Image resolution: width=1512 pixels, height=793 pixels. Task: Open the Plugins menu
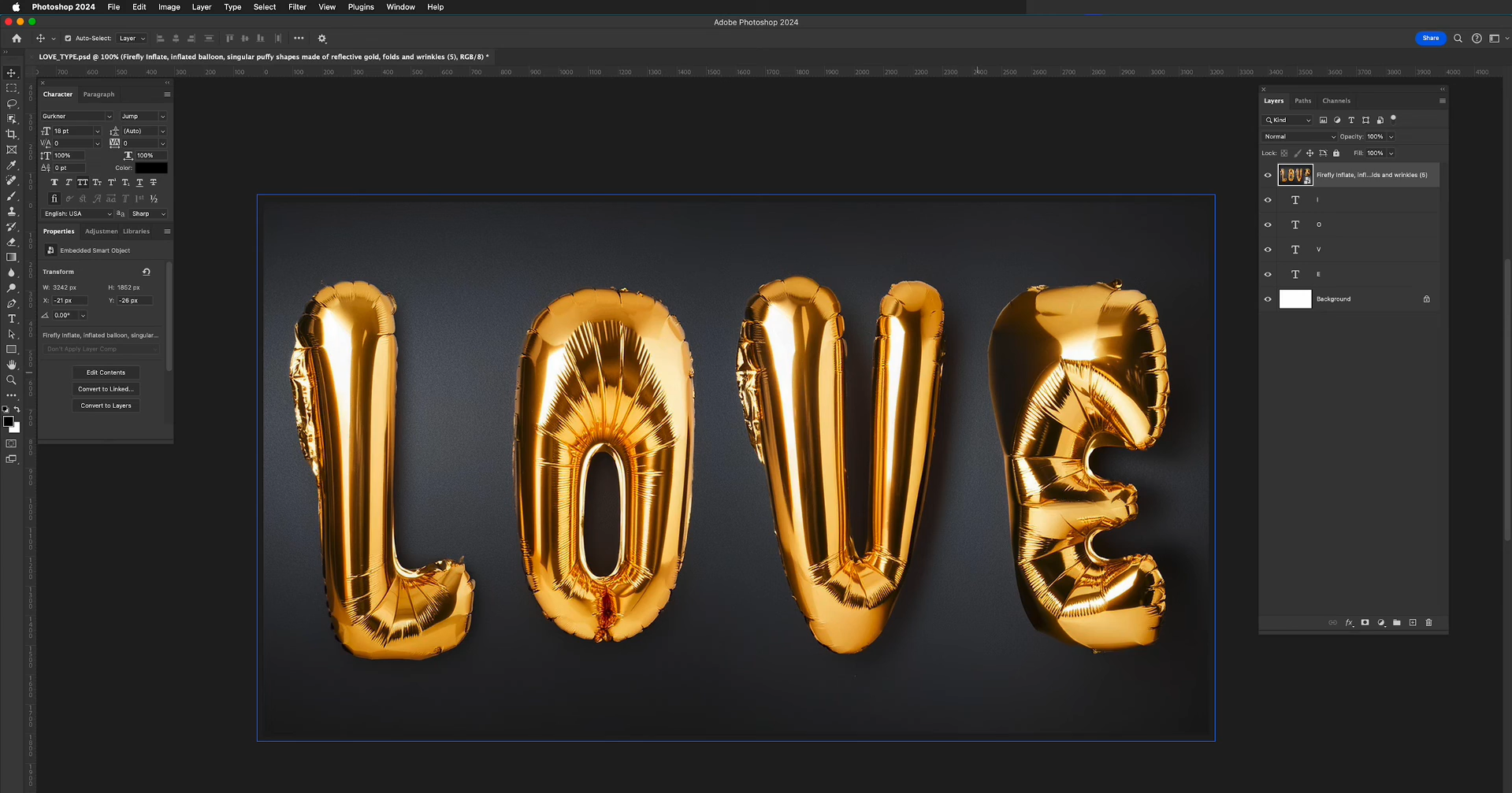point(361,7)
